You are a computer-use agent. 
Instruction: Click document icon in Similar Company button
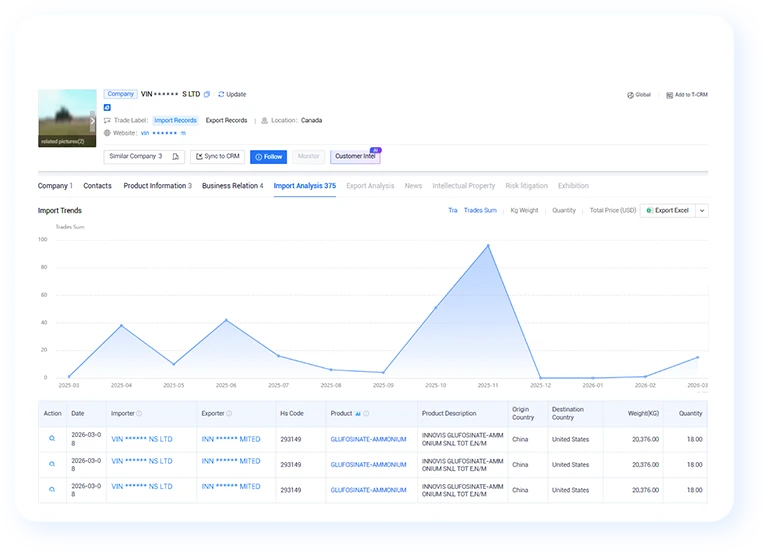click(x=176, y=156)
